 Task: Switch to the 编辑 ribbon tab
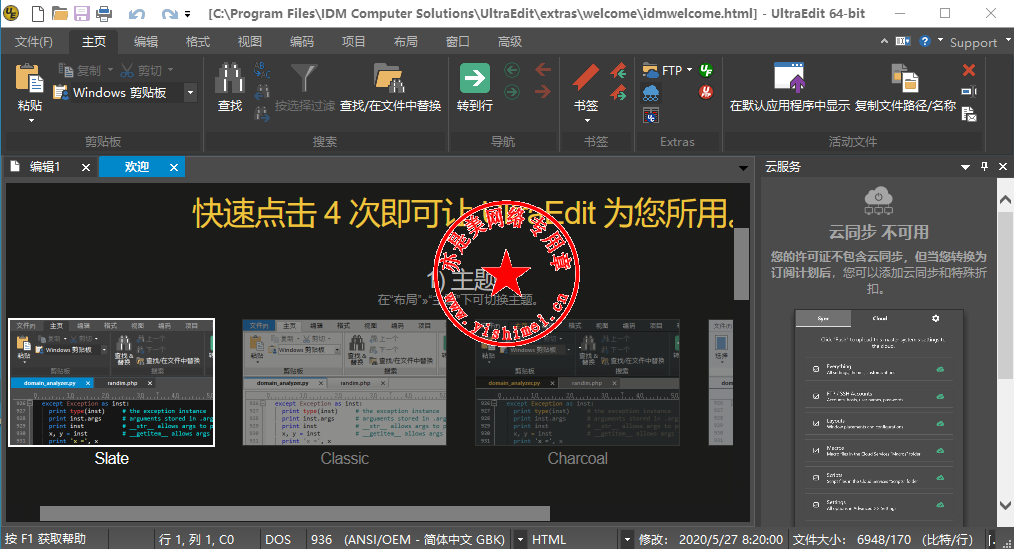pyautogui.click(x=146, y=42)
